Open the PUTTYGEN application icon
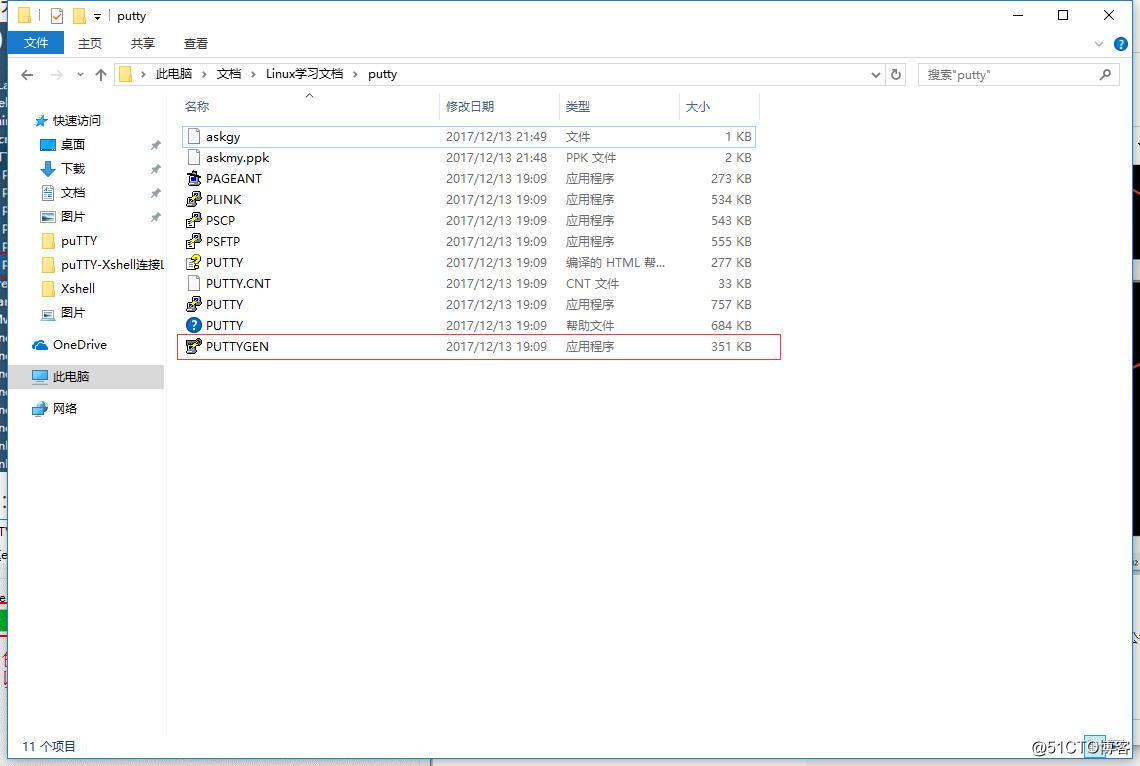 (193, 347)
